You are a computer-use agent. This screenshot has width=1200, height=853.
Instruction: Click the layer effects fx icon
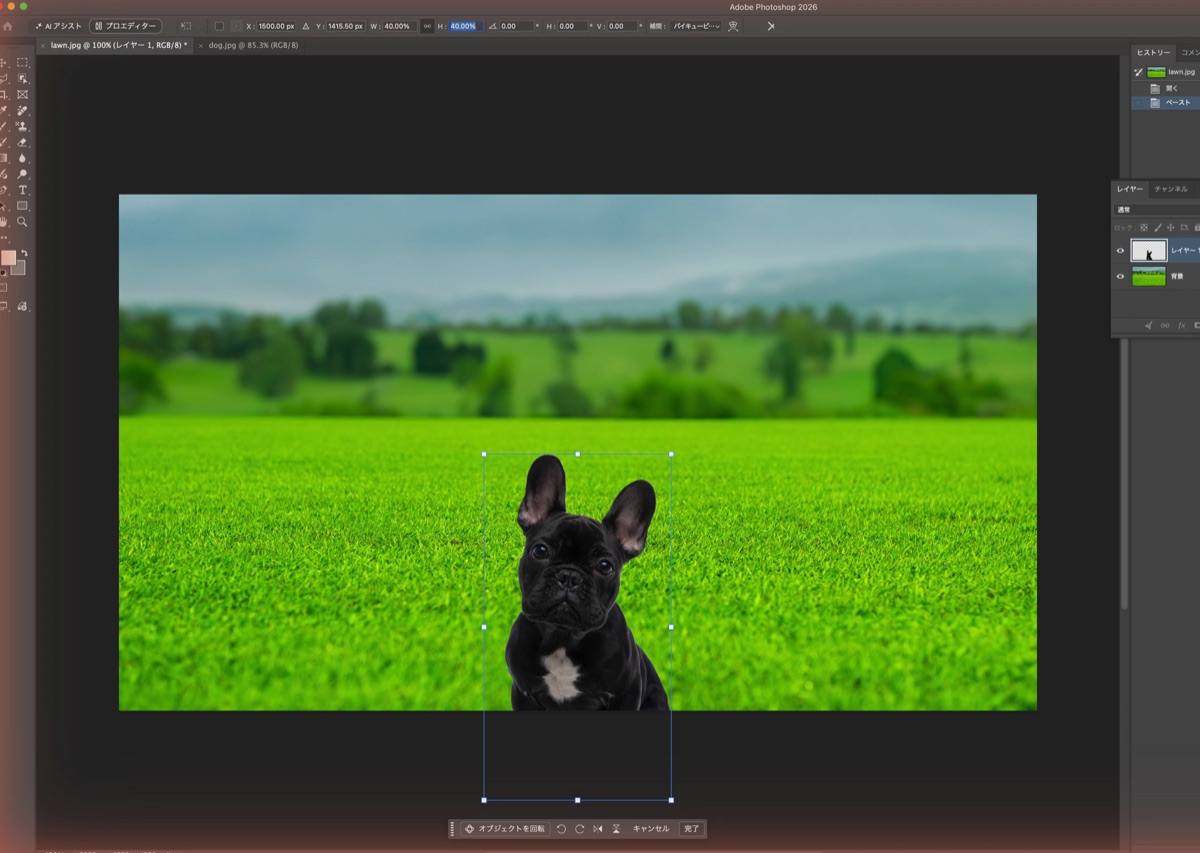[1181, 325]
